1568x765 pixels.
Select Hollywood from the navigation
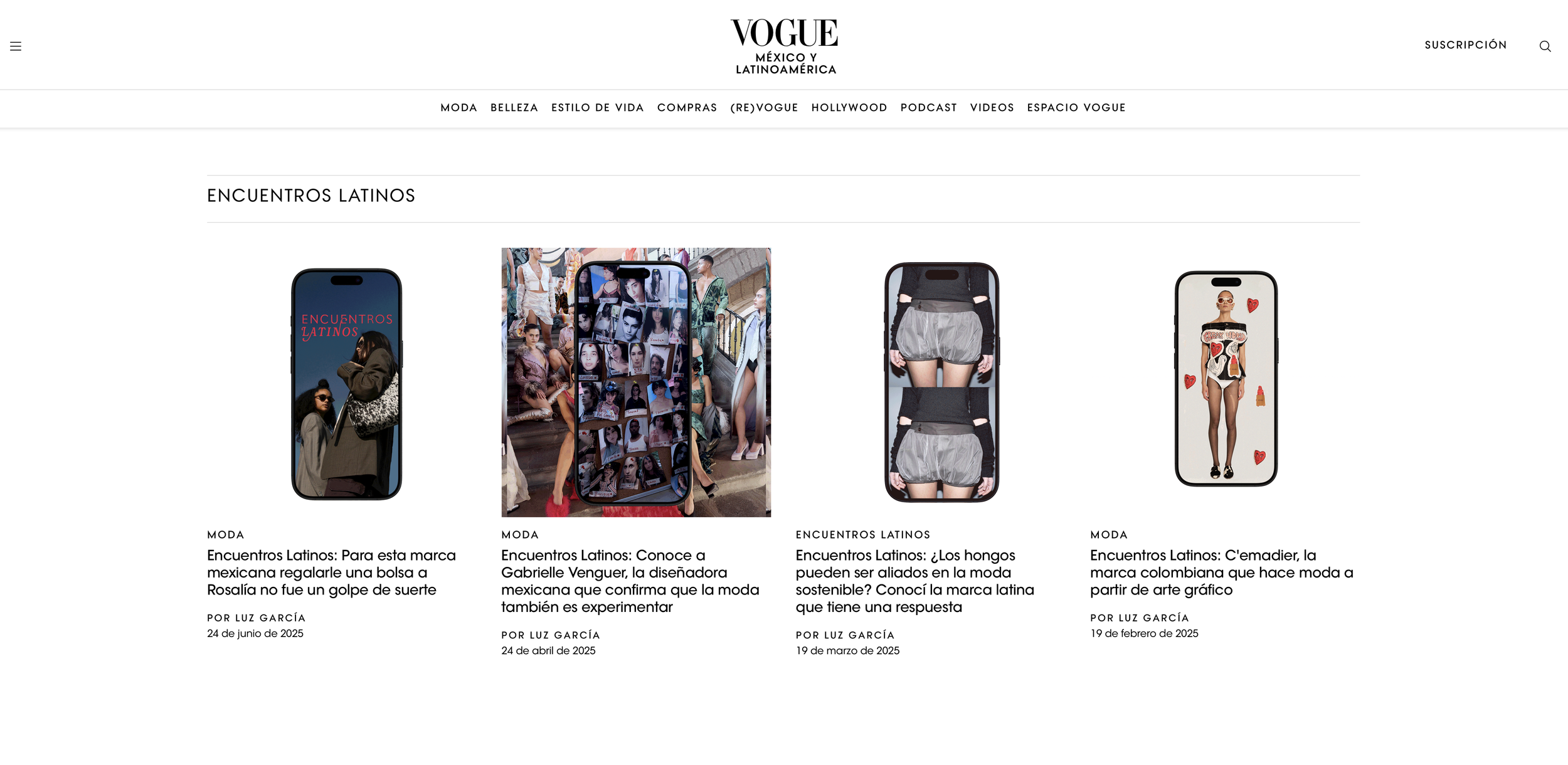[x=849, y=108]
